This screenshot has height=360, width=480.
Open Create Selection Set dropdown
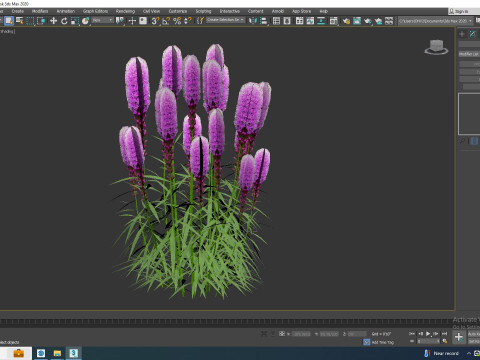226,20
